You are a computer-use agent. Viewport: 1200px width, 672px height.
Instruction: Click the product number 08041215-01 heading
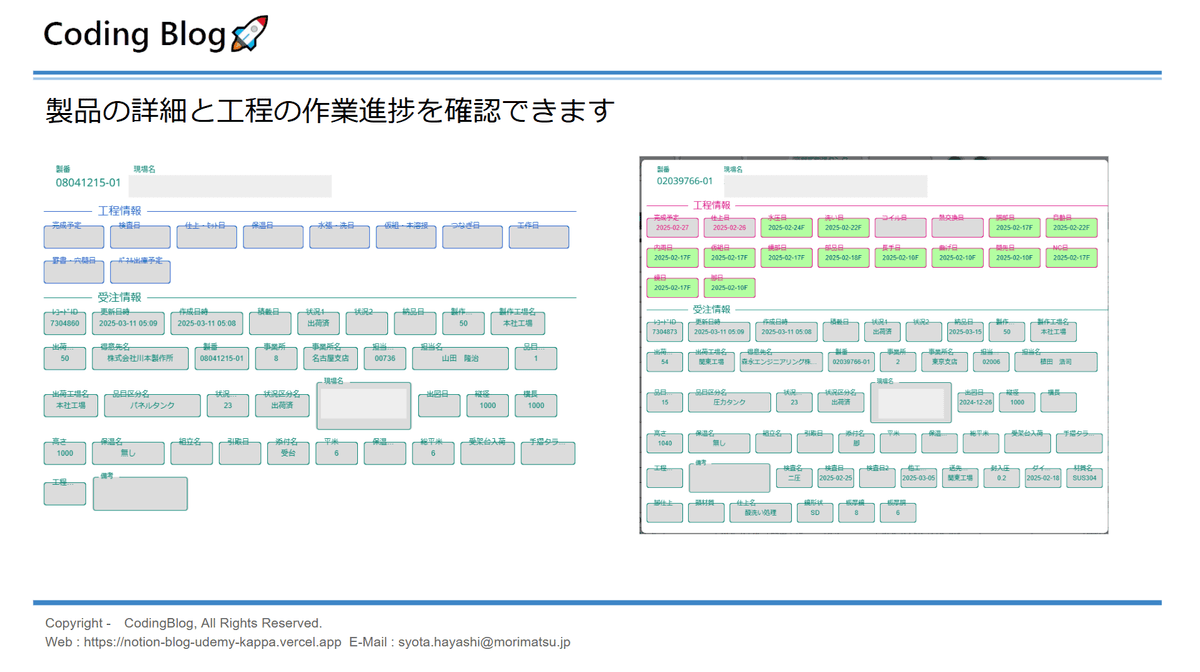(88, 183)
